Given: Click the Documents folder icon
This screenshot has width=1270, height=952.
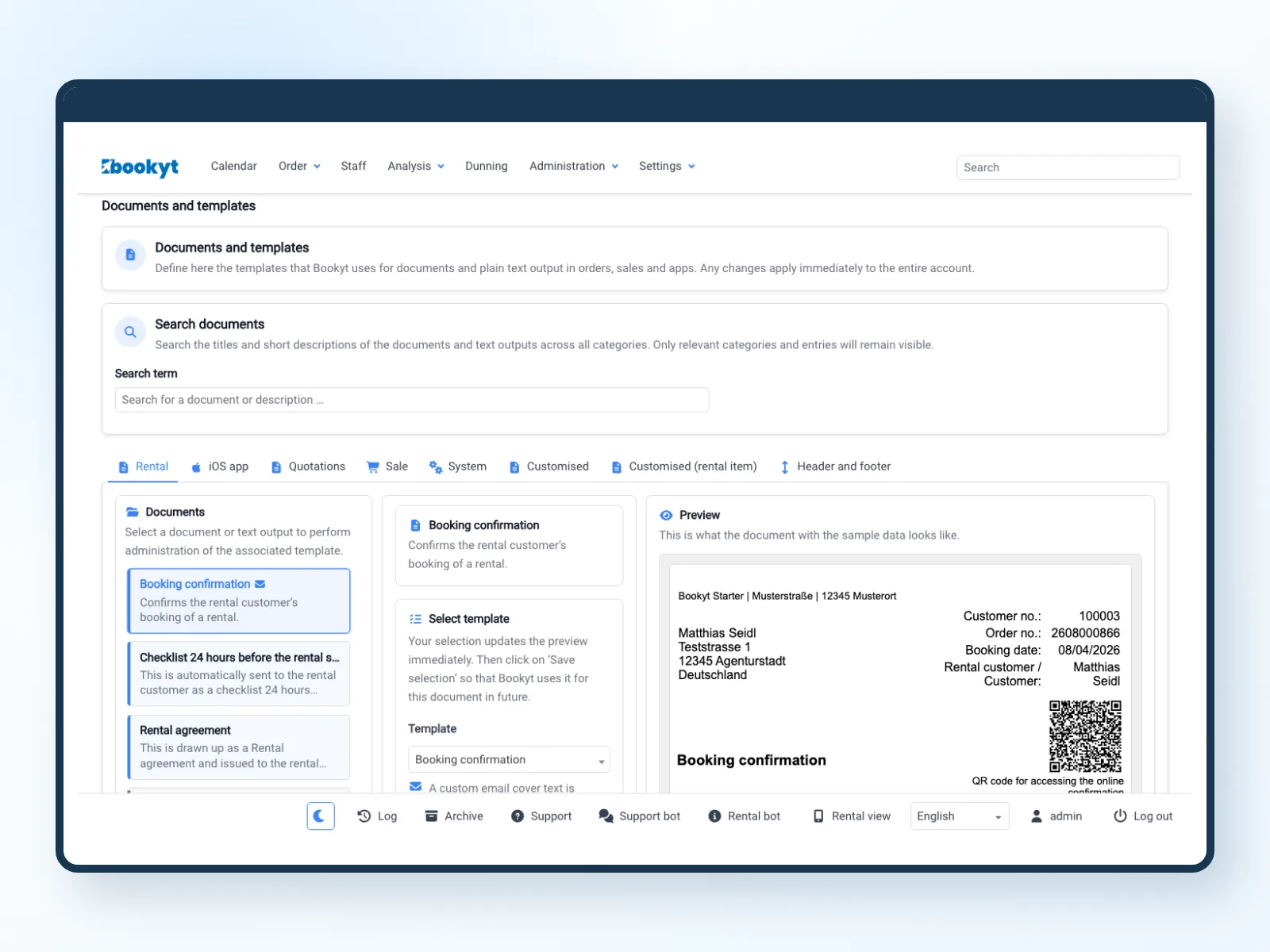Looking at the screenshot, I should coord(133,512).
